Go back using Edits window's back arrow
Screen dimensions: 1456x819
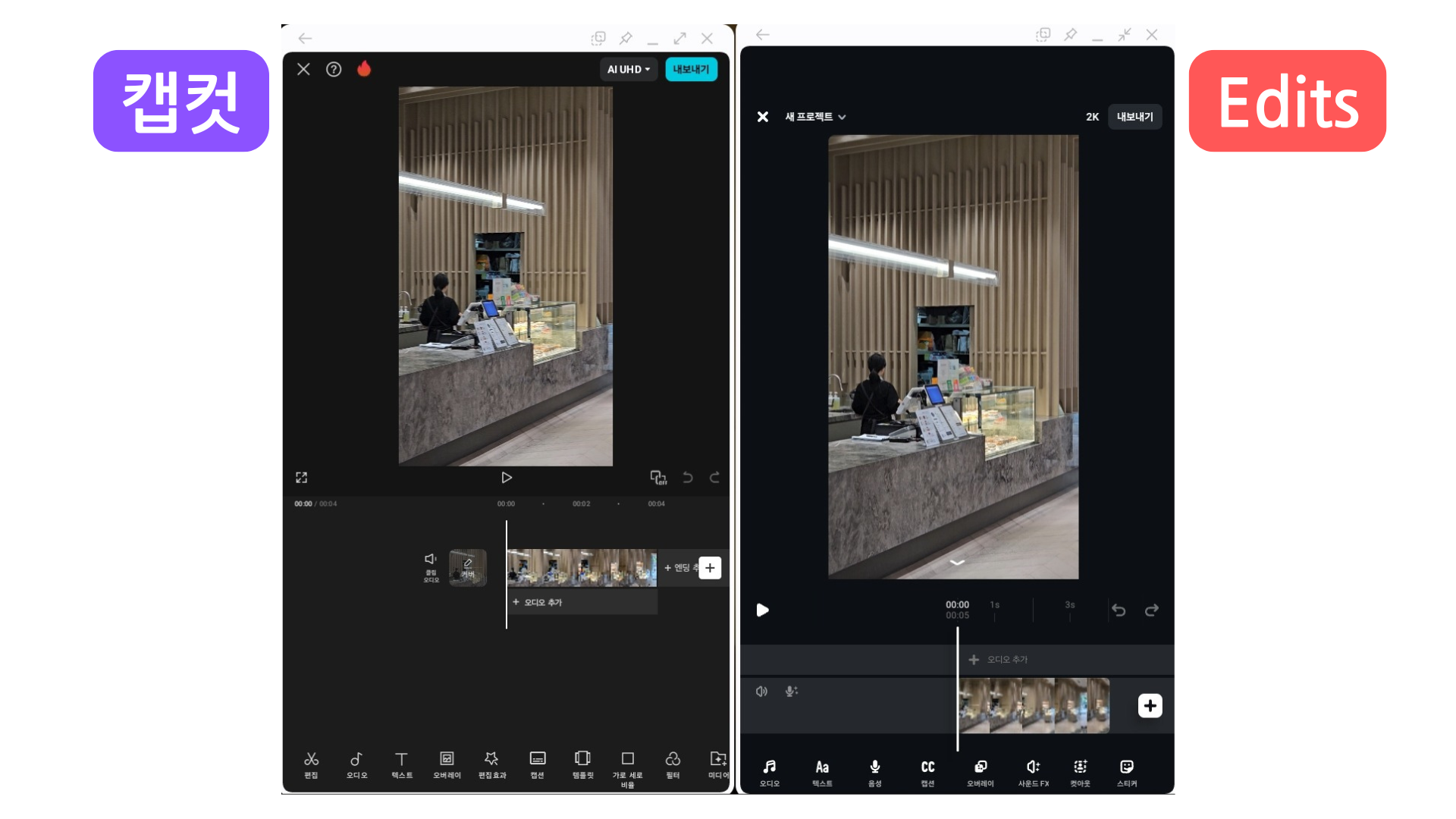tap(763, 34)
